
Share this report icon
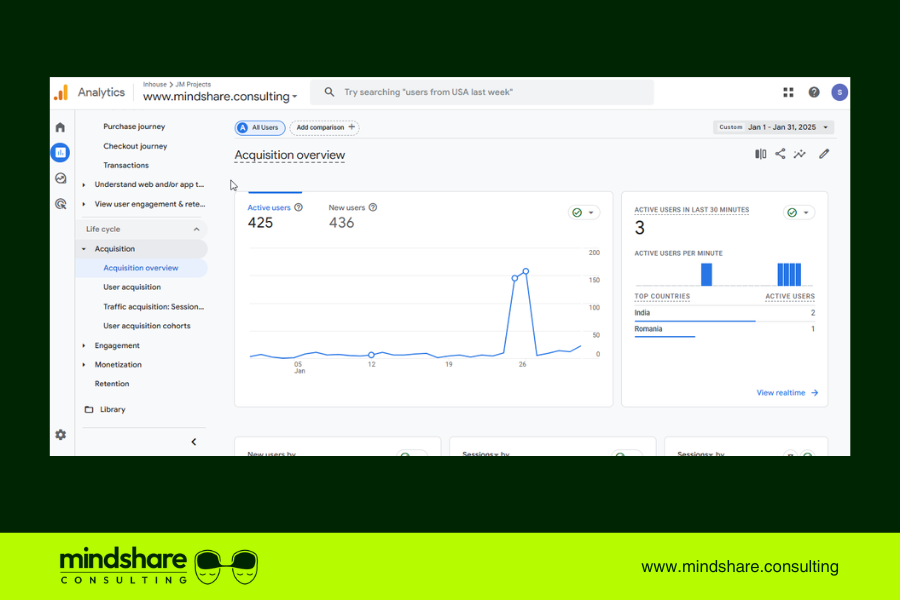coord(780,154)
